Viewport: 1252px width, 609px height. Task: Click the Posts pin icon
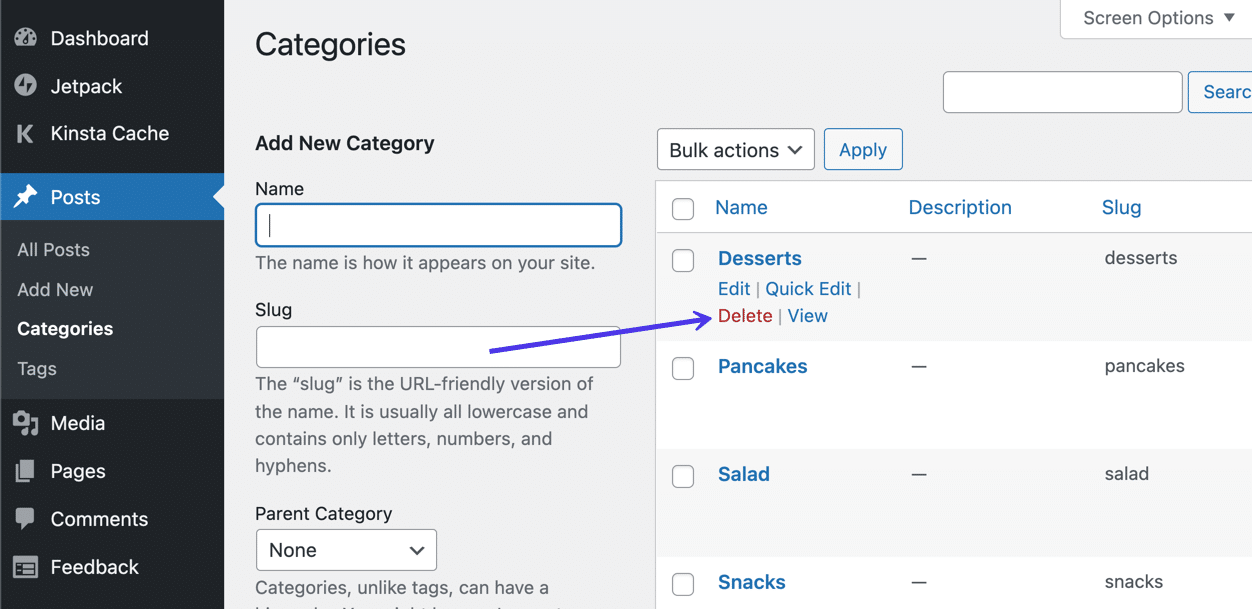point(23,197)
